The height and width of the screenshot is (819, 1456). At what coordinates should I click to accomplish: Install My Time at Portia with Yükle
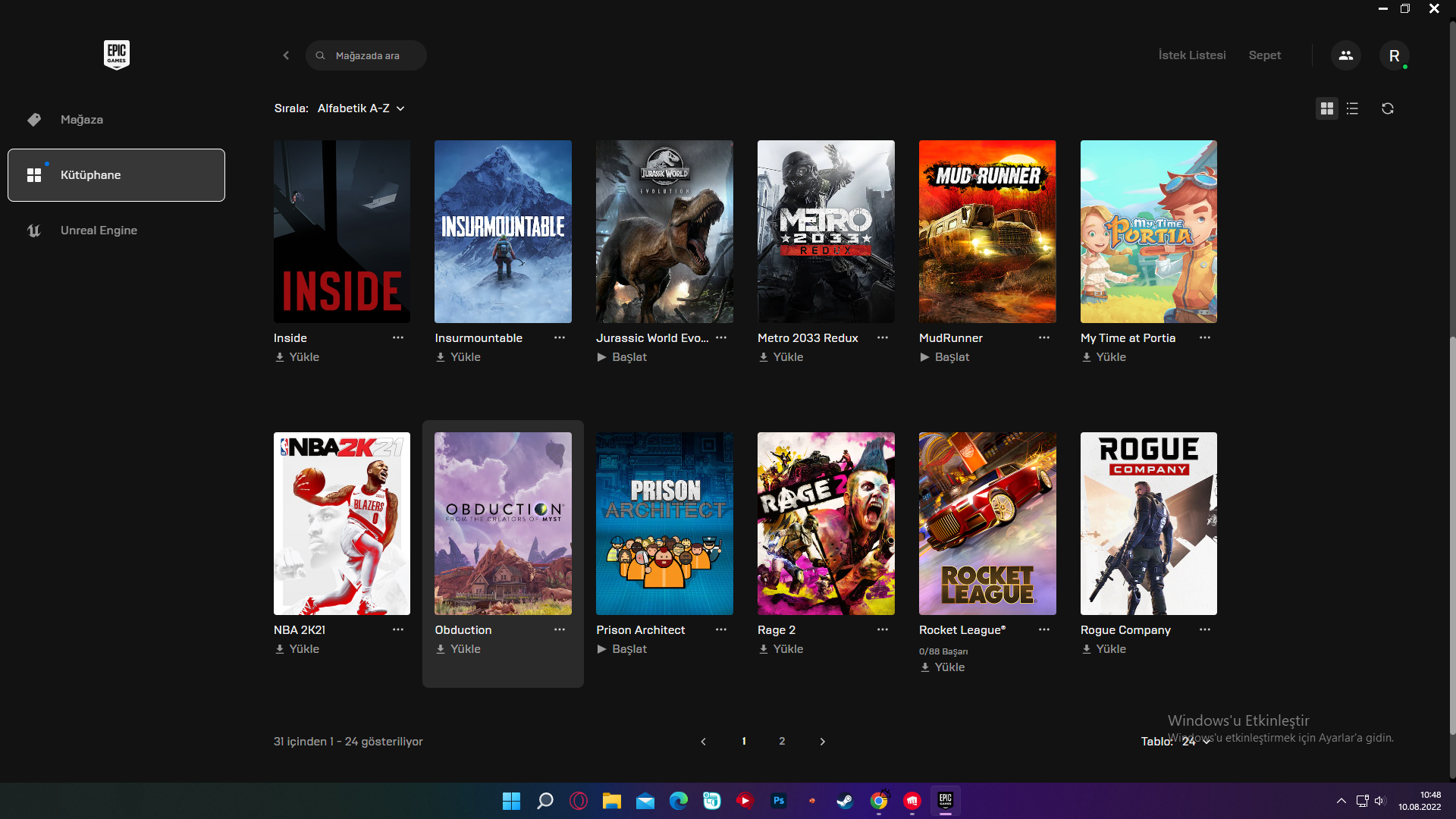pos(1104,357)
